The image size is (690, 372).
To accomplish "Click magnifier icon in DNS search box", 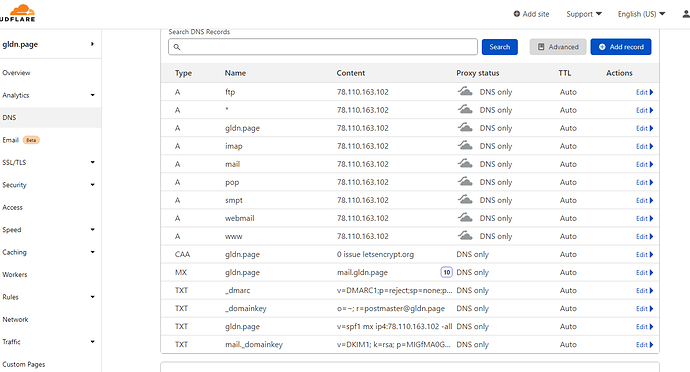I will click(177, 47).
